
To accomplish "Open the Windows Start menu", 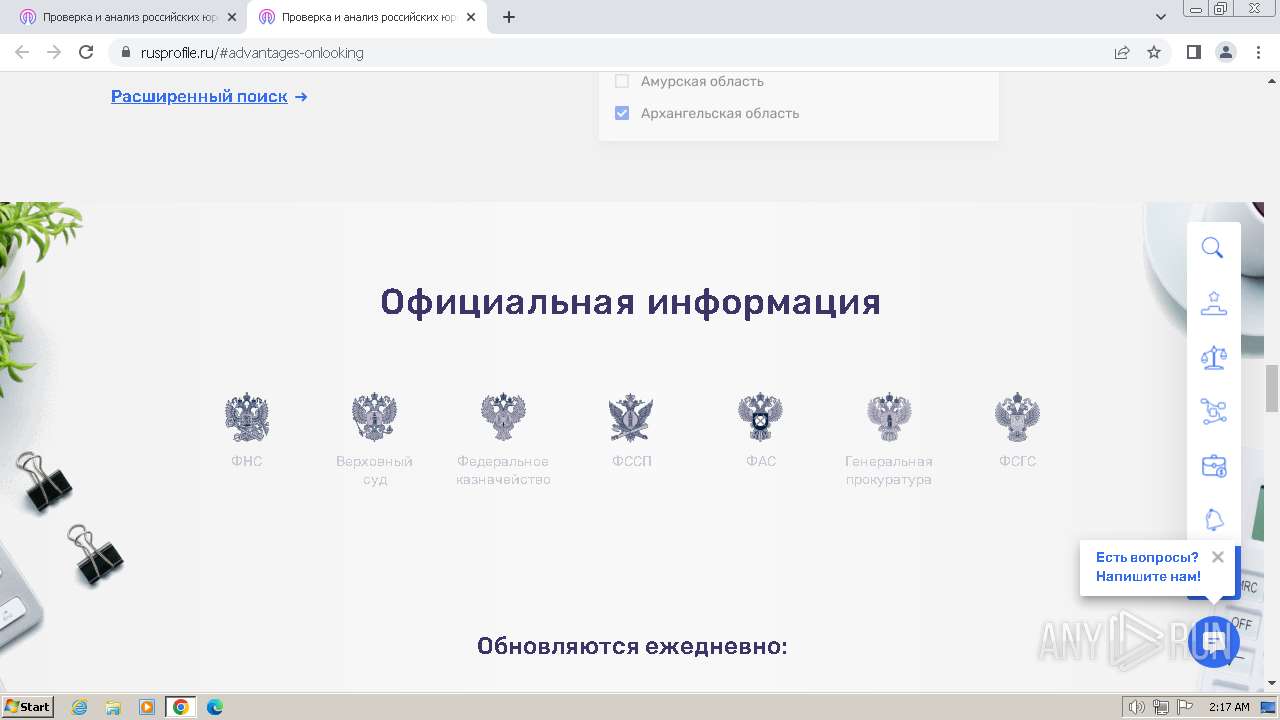I will click(28, 707).
